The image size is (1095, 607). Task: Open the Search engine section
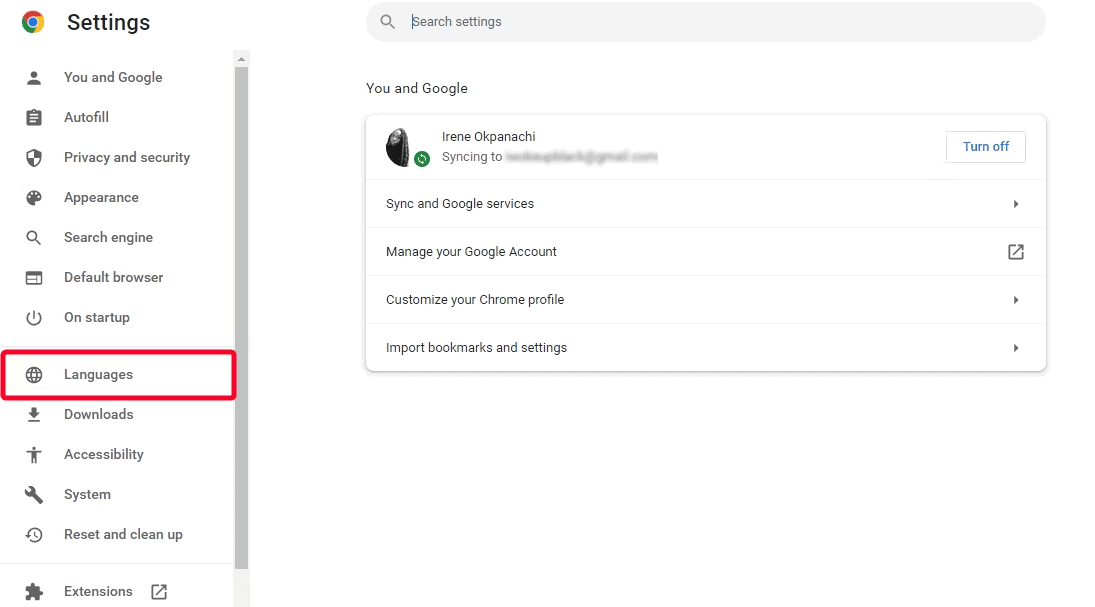coord(110,237)
